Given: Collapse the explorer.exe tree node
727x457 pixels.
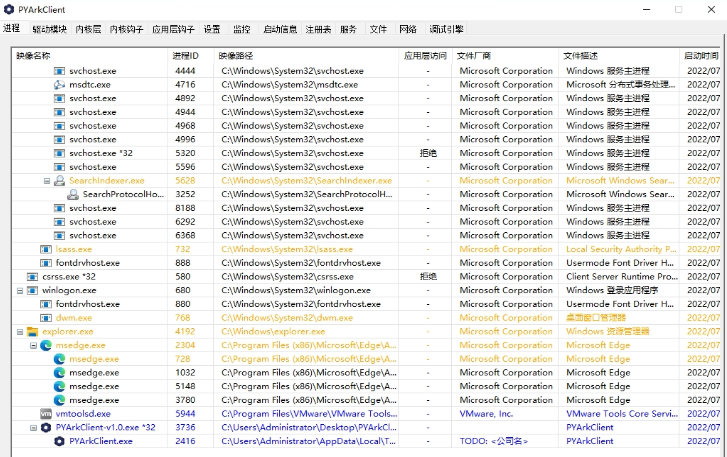Looking at the screenshot, I should pos(20,332).
